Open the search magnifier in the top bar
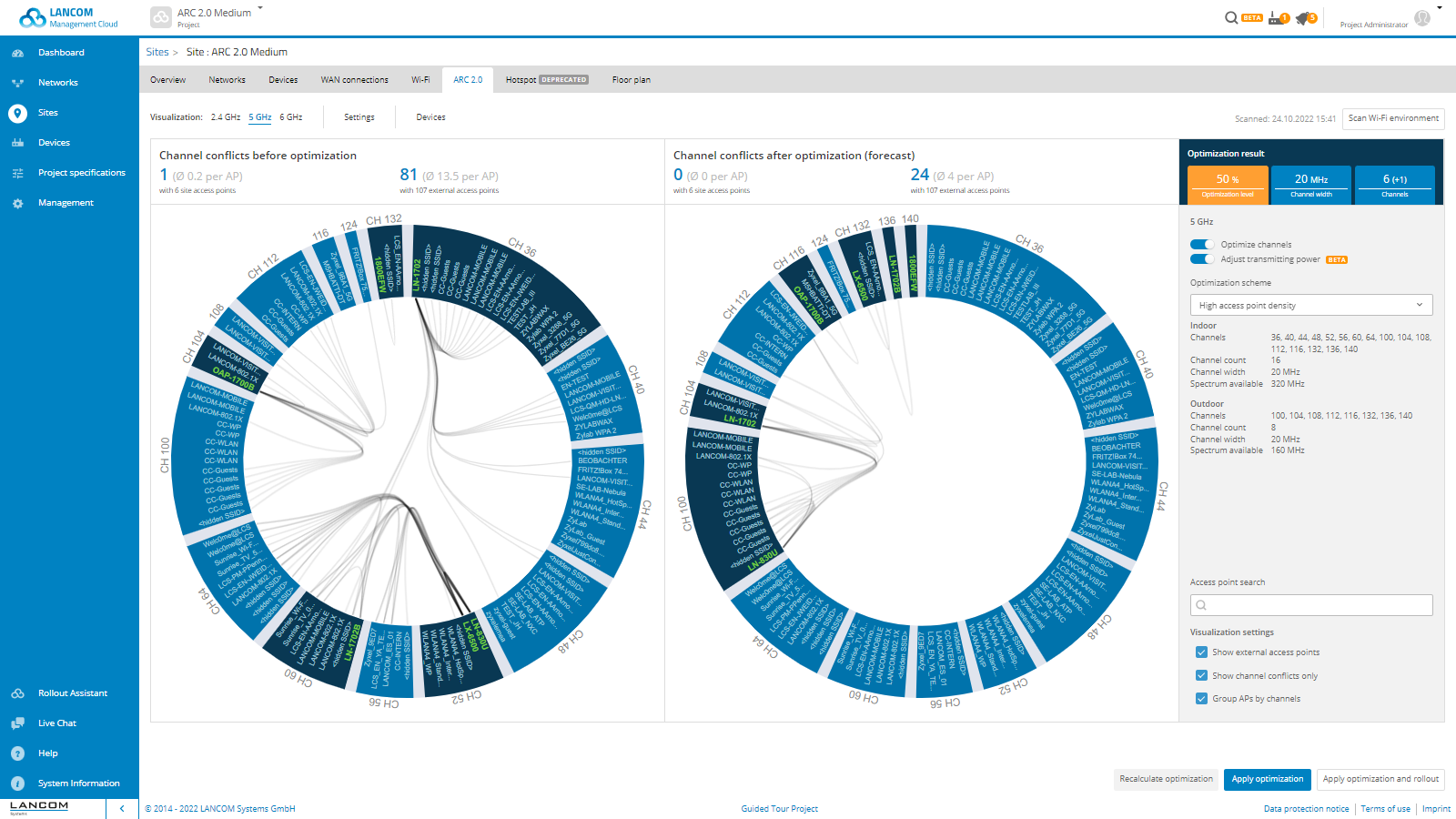Image resolution: width=1456 pixels, height=819 pixels. 1232,17
